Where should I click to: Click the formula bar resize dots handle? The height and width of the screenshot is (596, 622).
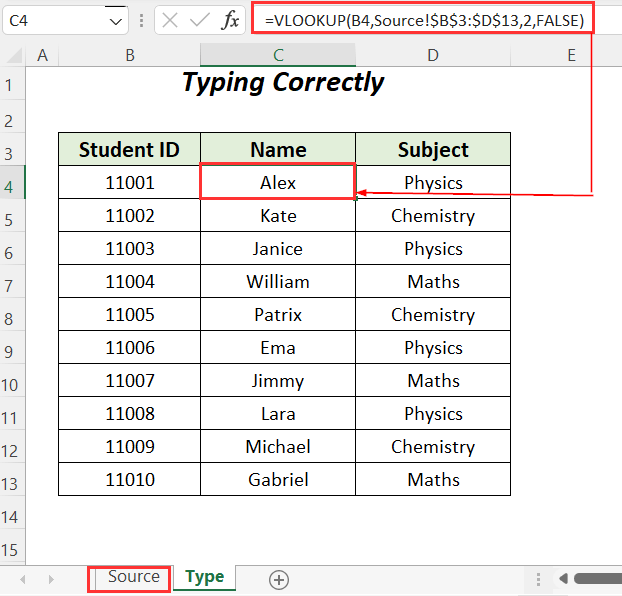[x=141, y=20]
